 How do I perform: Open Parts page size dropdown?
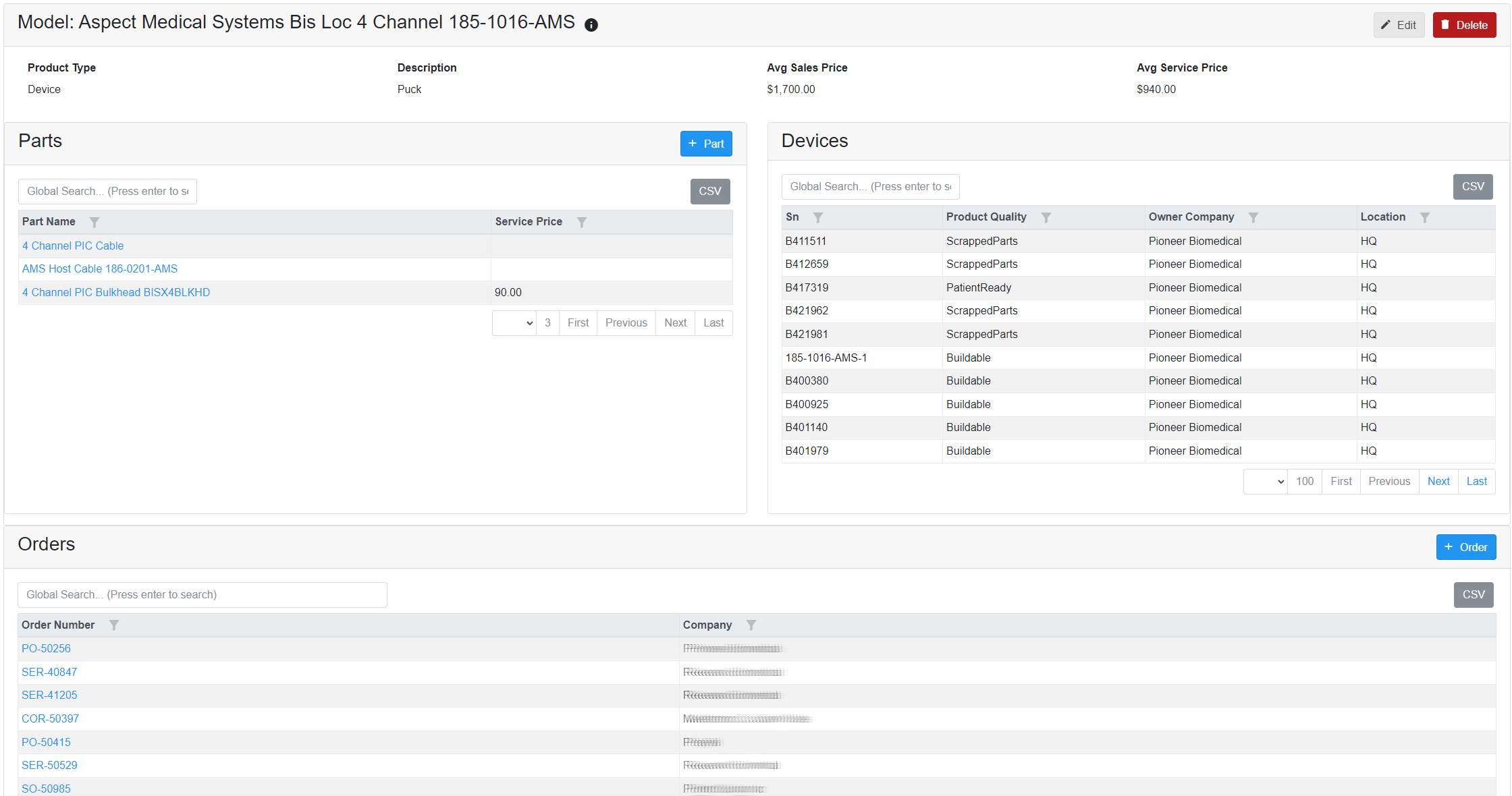click(514, 323)
